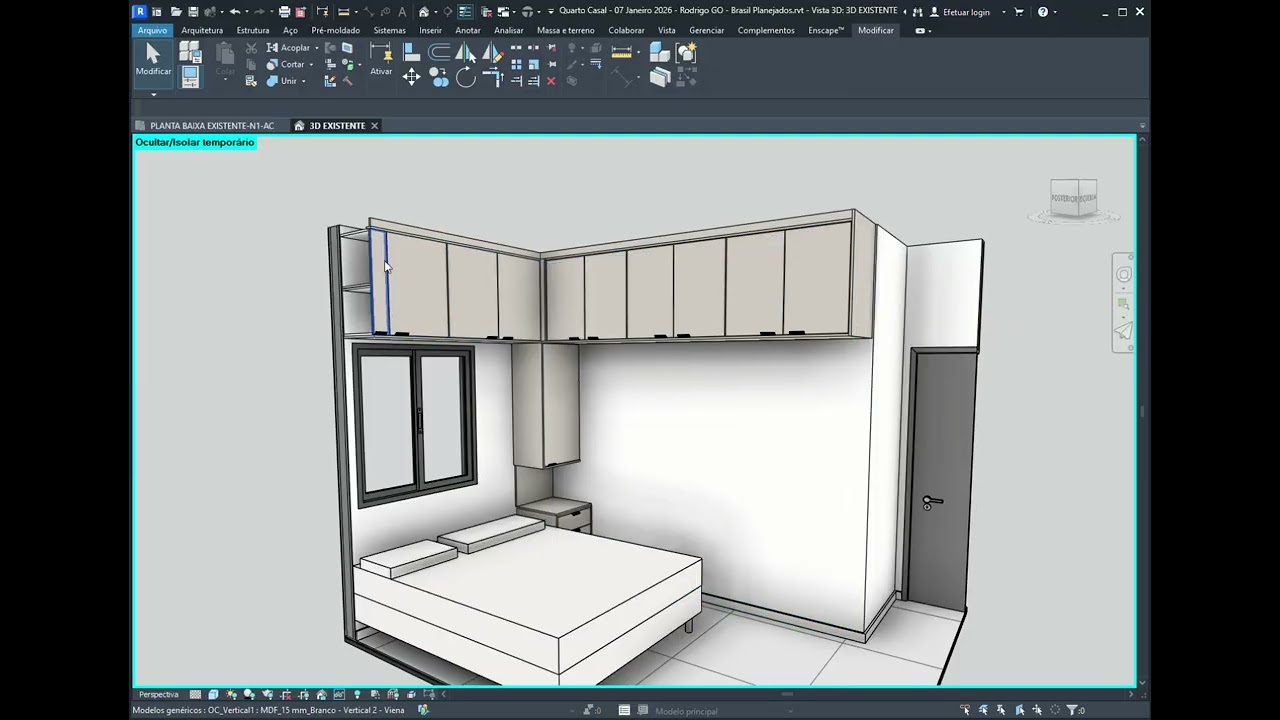Click the filter icon in status bar
Image resolution: width=1280 pixels, height=720 pixels.
tap(1072, 710)
